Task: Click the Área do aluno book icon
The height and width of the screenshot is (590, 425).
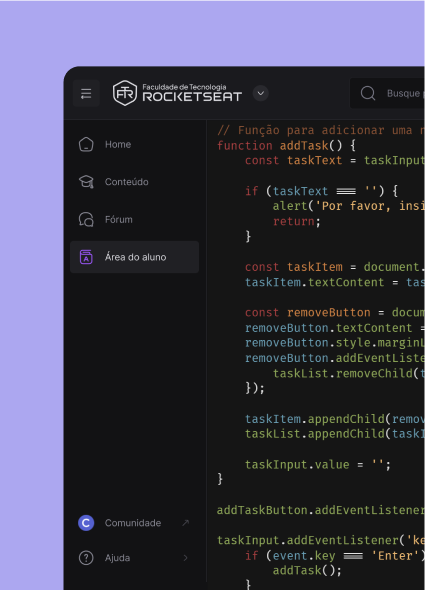Action: click(86, 257)
